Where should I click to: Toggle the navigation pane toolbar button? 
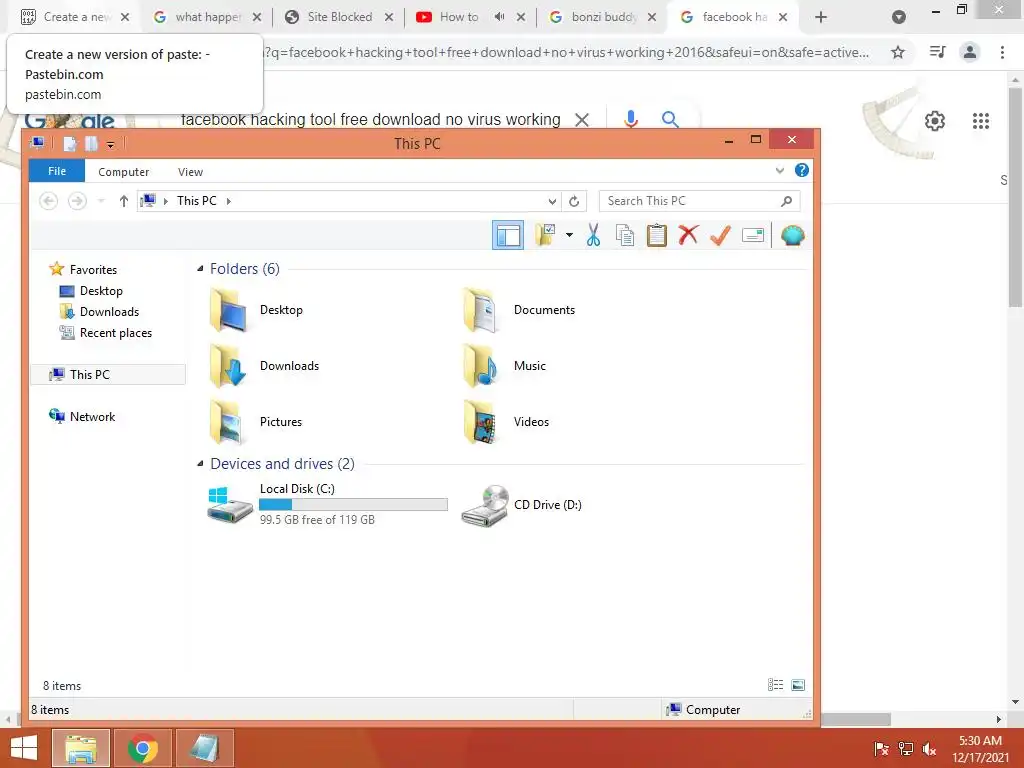[x=507, y=236]
